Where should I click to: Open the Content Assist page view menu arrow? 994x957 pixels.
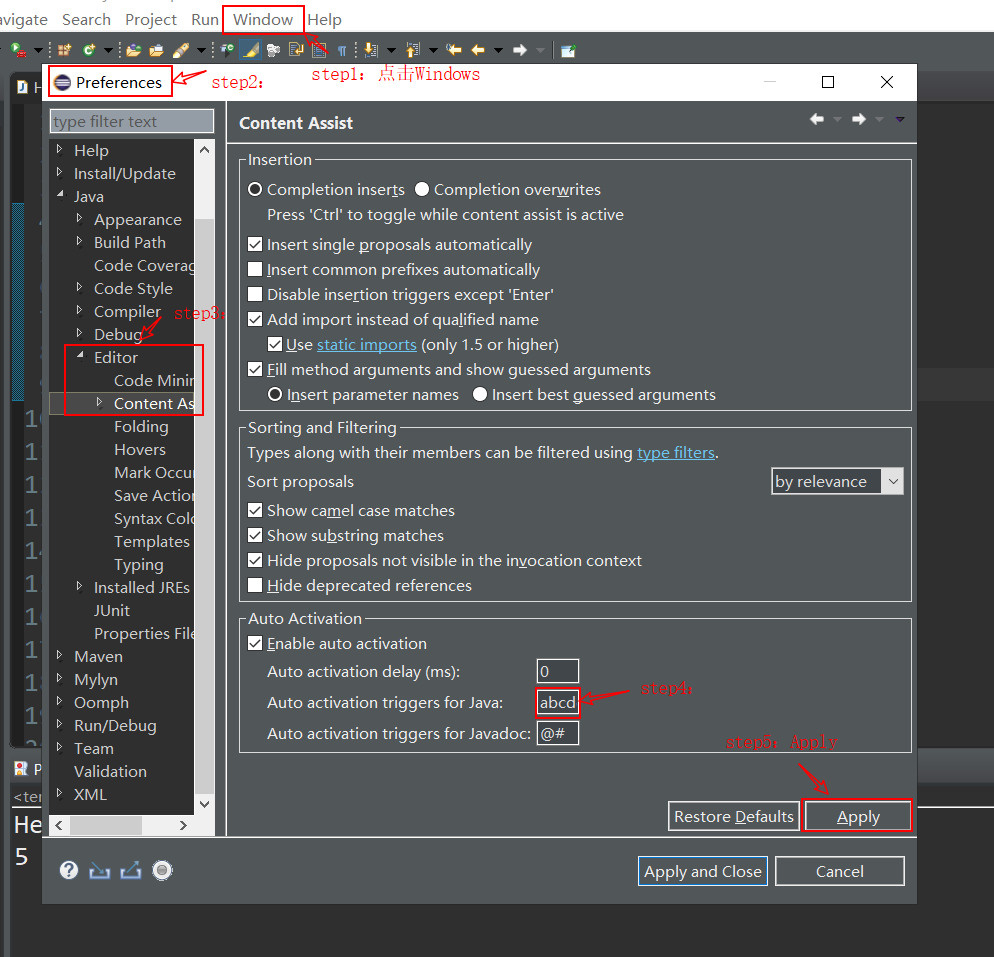900,119
